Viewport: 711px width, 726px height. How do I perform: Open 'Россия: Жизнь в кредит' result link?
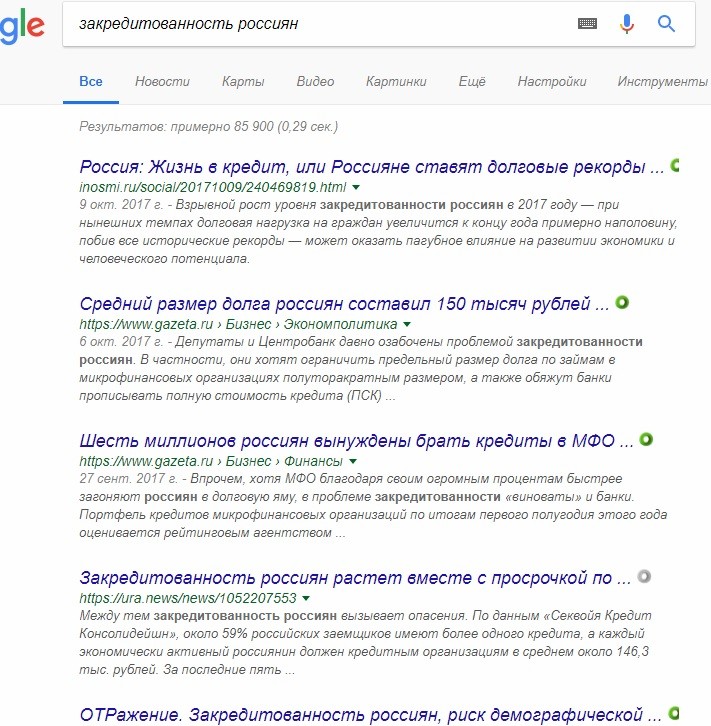[x=372, y=167]
